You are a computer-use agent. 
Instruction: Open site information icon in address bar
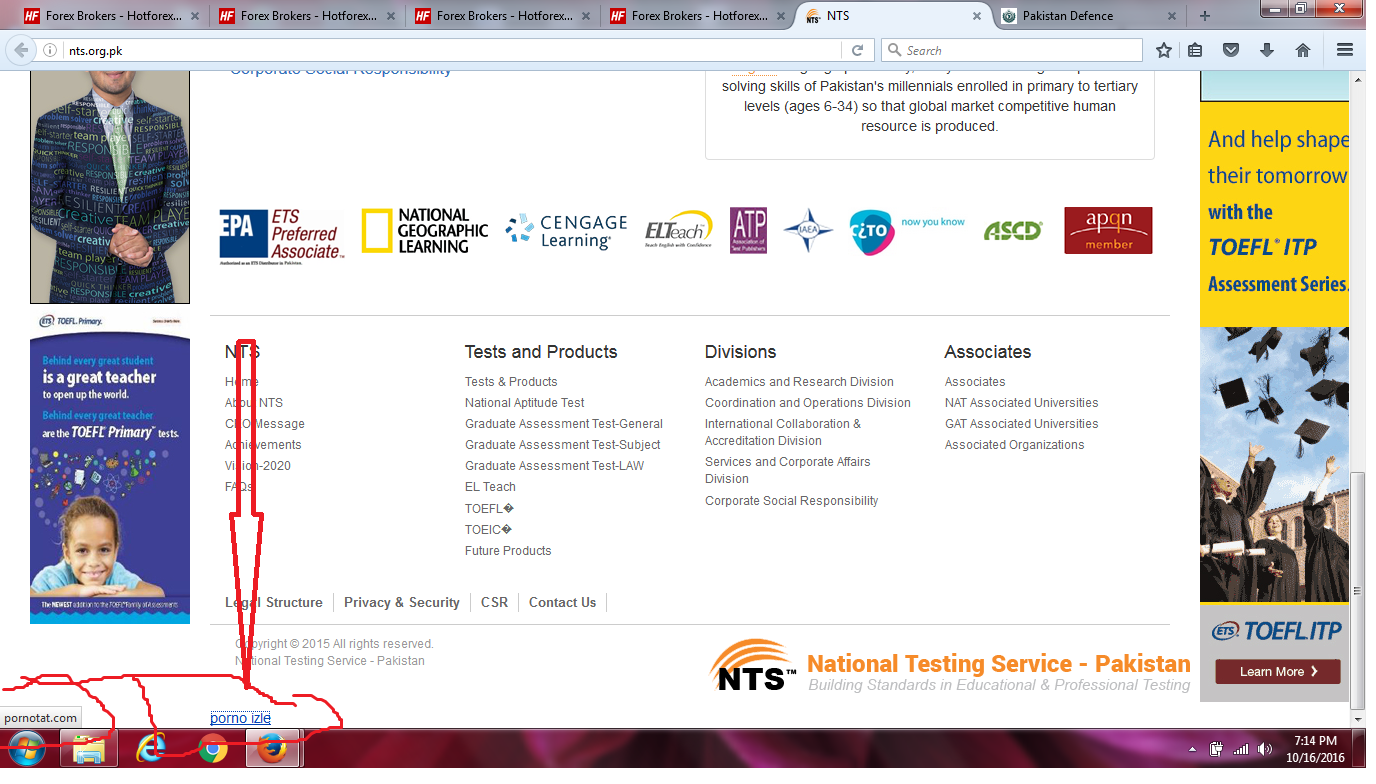[50, 50]
